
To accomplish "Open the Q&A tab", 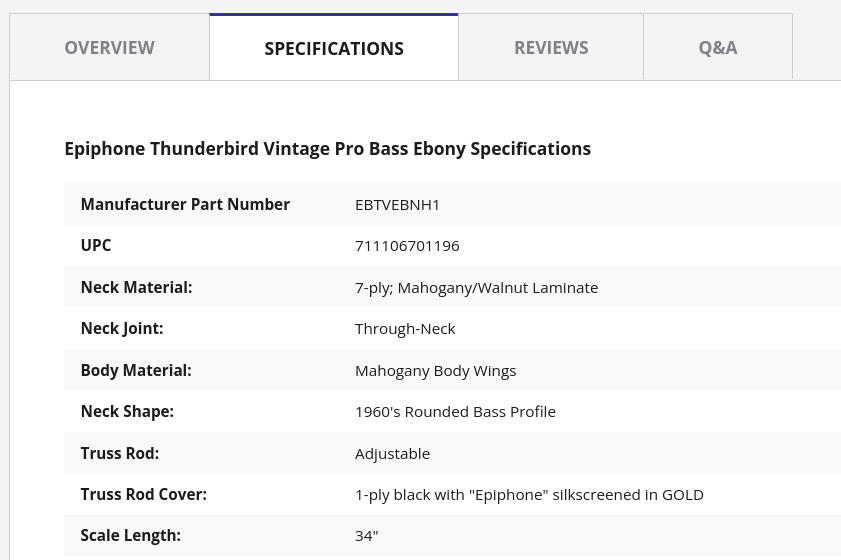I will (718, 48).
